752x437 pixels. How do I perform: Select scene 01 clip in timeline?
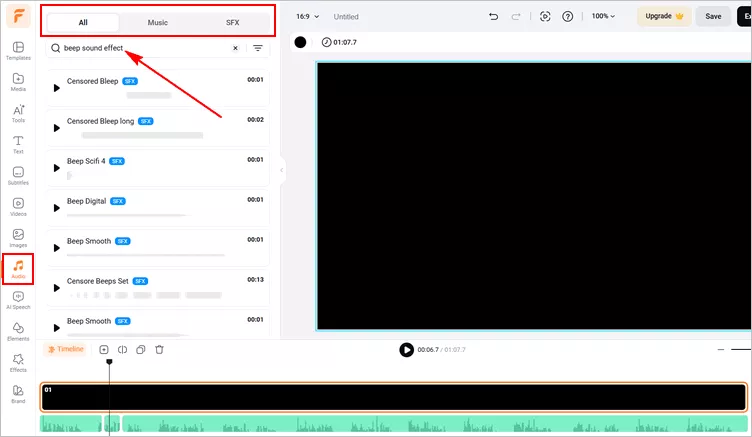393,398
